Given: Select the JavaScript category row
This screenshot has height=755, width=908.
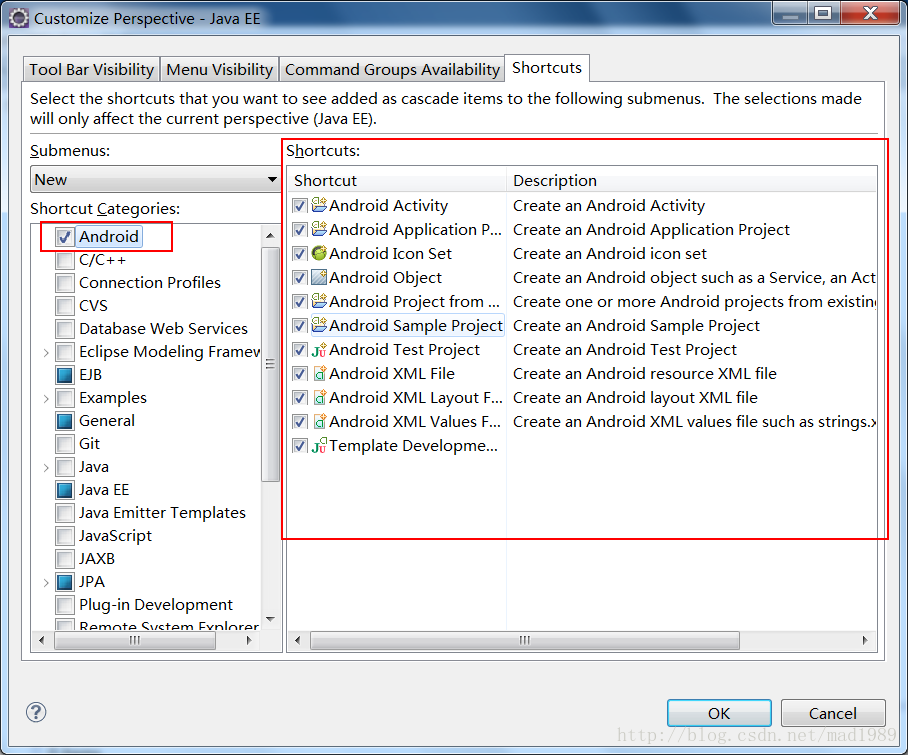Looking at the screenshot, I should point(115,536).
